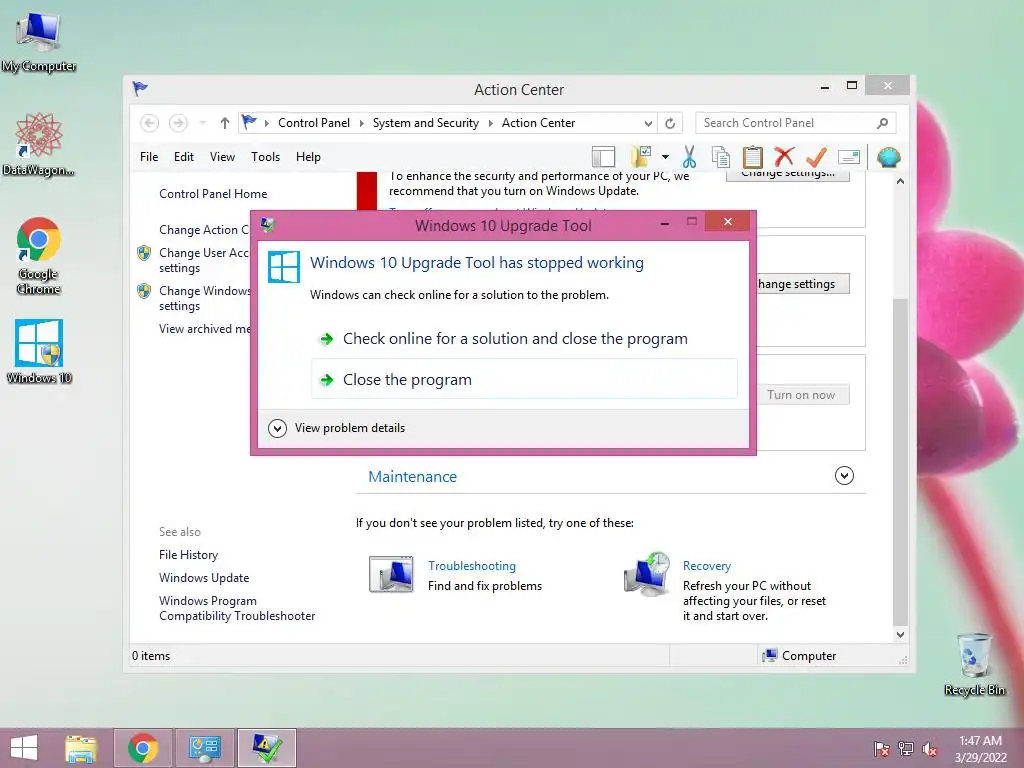The height and width of the screenshot is (768, 1024).
Task: Open the Tools menu
Action: click(265, 157)
